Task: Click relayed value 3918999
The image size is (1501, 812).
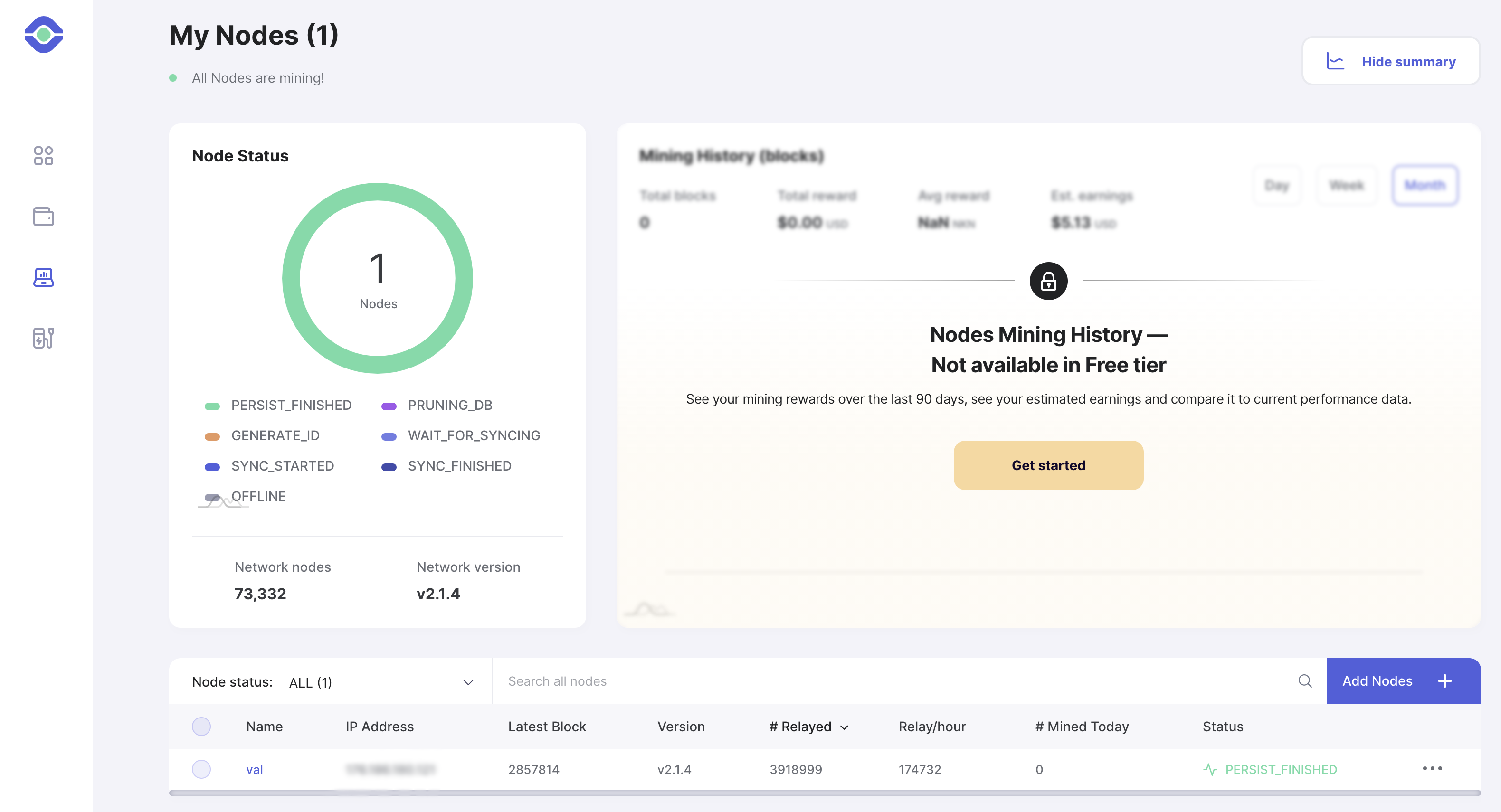Action: click(795, 769)
